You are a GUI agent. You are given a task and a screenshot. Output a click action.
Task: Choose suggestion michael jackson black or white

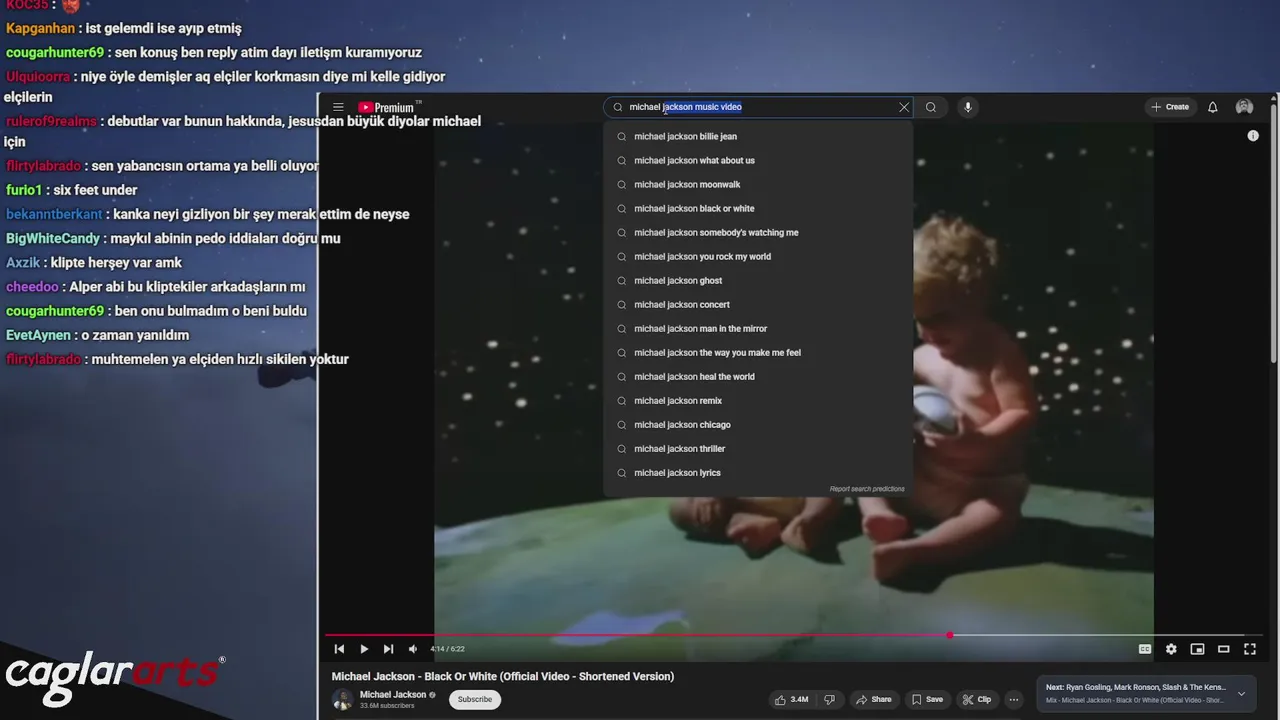coord(758,208)
